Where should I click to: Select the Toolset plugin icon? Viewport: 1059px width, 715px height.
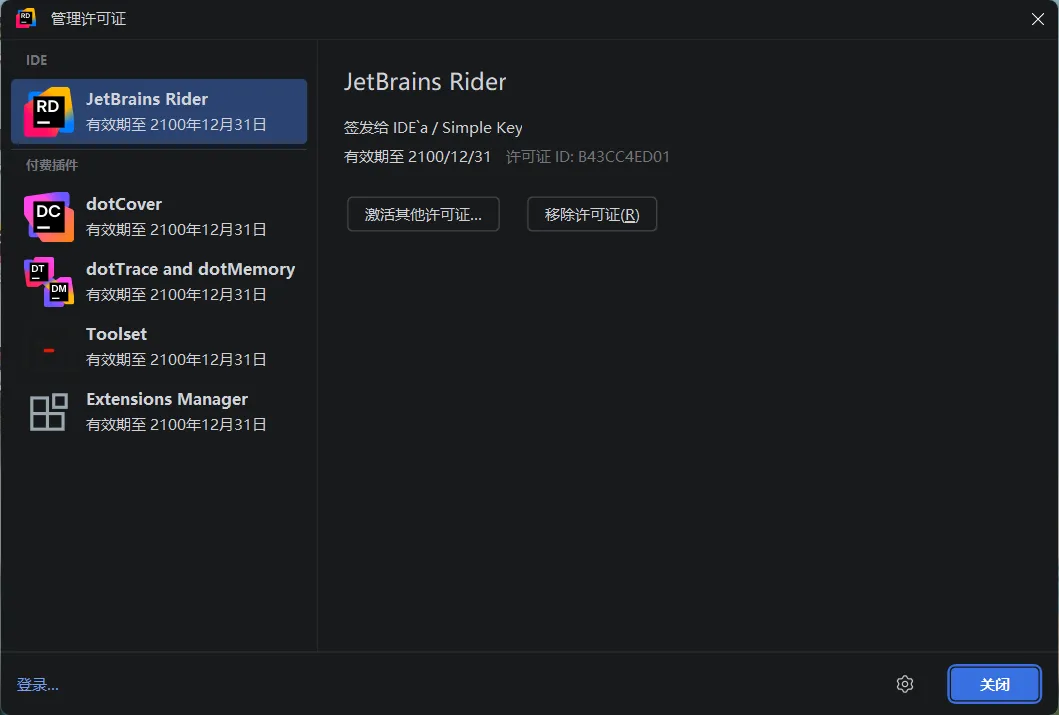pyautogui.click(x=48, y=347)
